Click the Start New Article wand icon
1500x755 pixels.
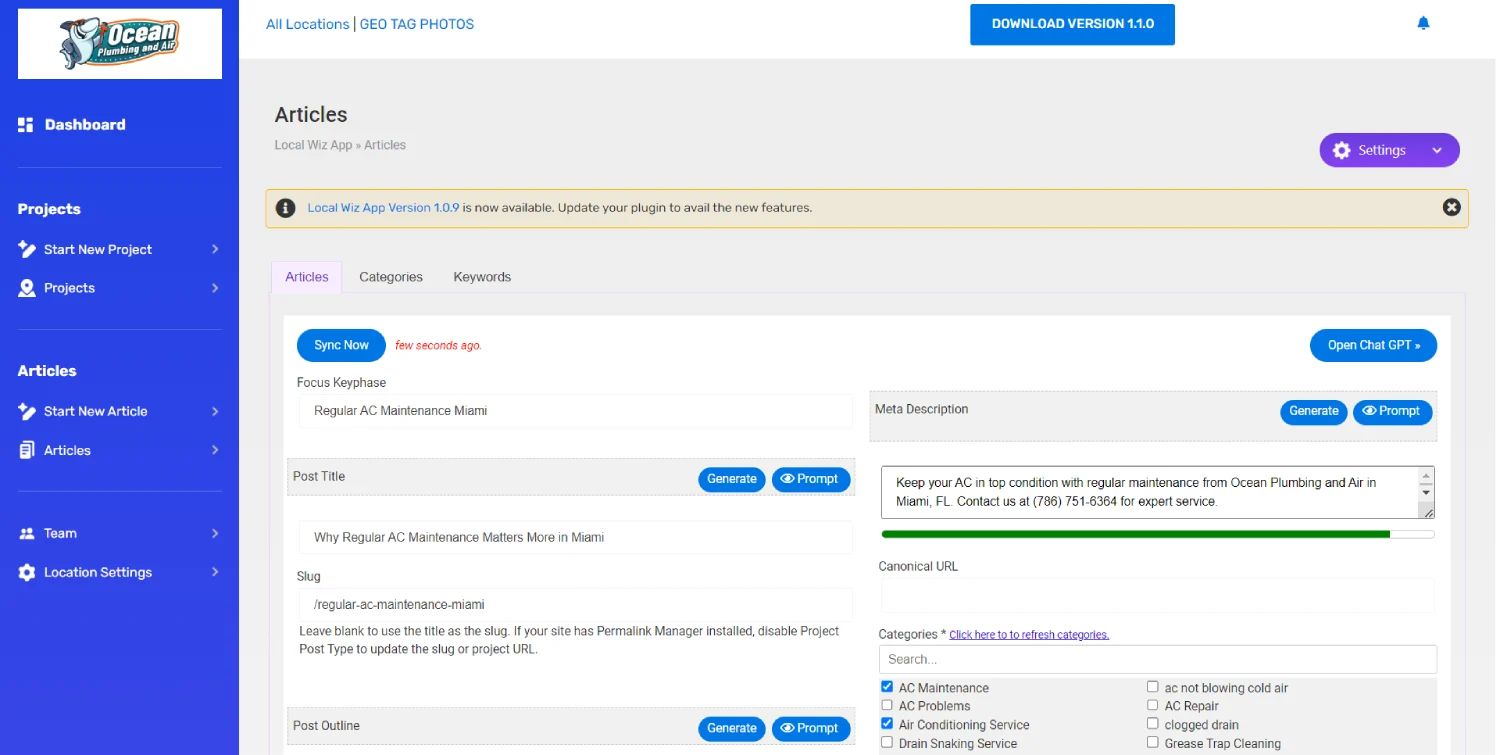(27, 411)
